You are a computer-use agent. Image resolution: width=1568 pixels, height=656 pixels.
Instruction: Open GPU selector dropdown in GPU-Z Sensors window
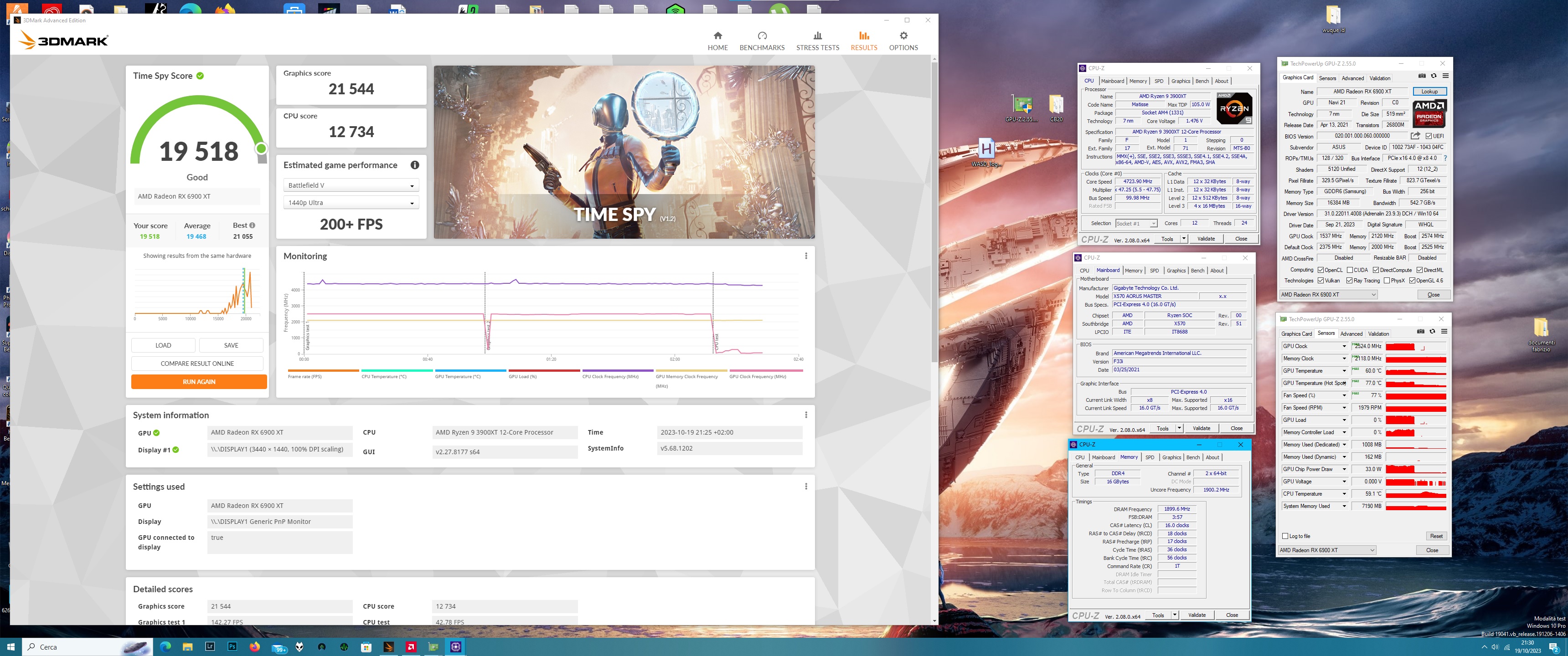(1326, 550)
